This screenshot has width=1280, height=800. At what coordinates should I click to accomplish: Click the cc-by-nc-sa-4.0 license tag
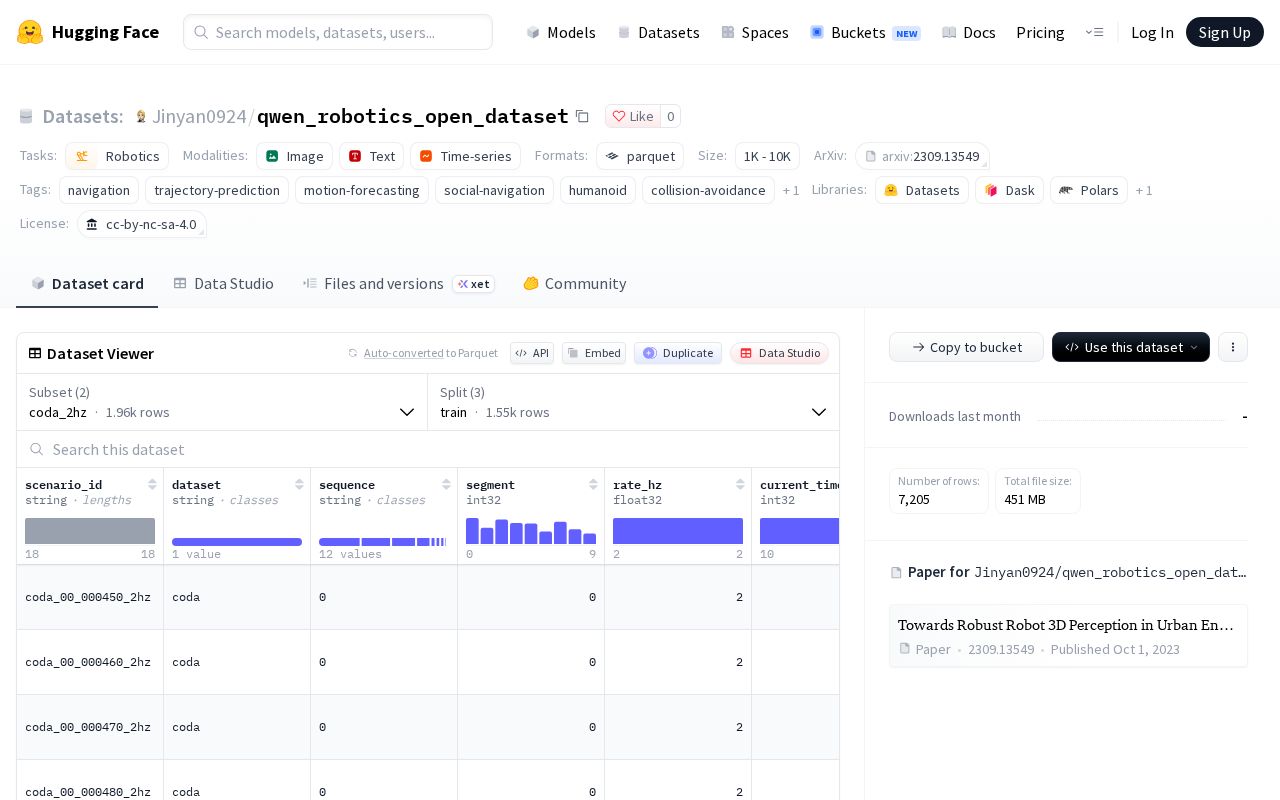pyautogui.click(x=142, y=224)
